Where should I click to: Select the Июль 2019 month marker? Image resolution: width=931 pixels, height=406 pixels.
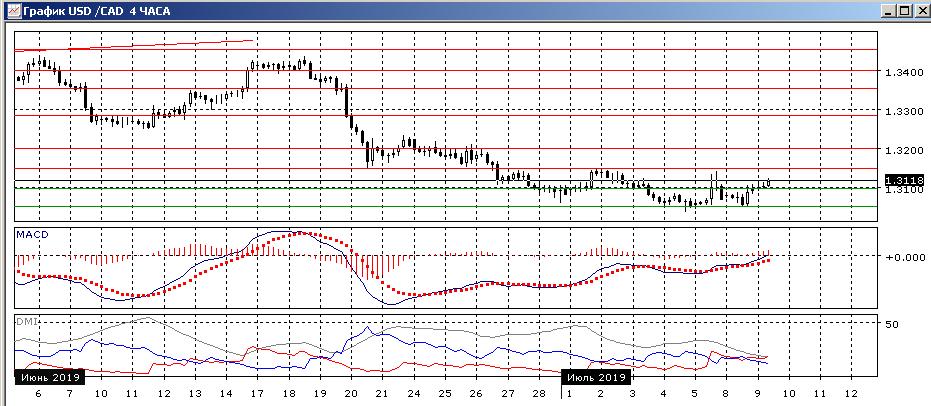598,377
